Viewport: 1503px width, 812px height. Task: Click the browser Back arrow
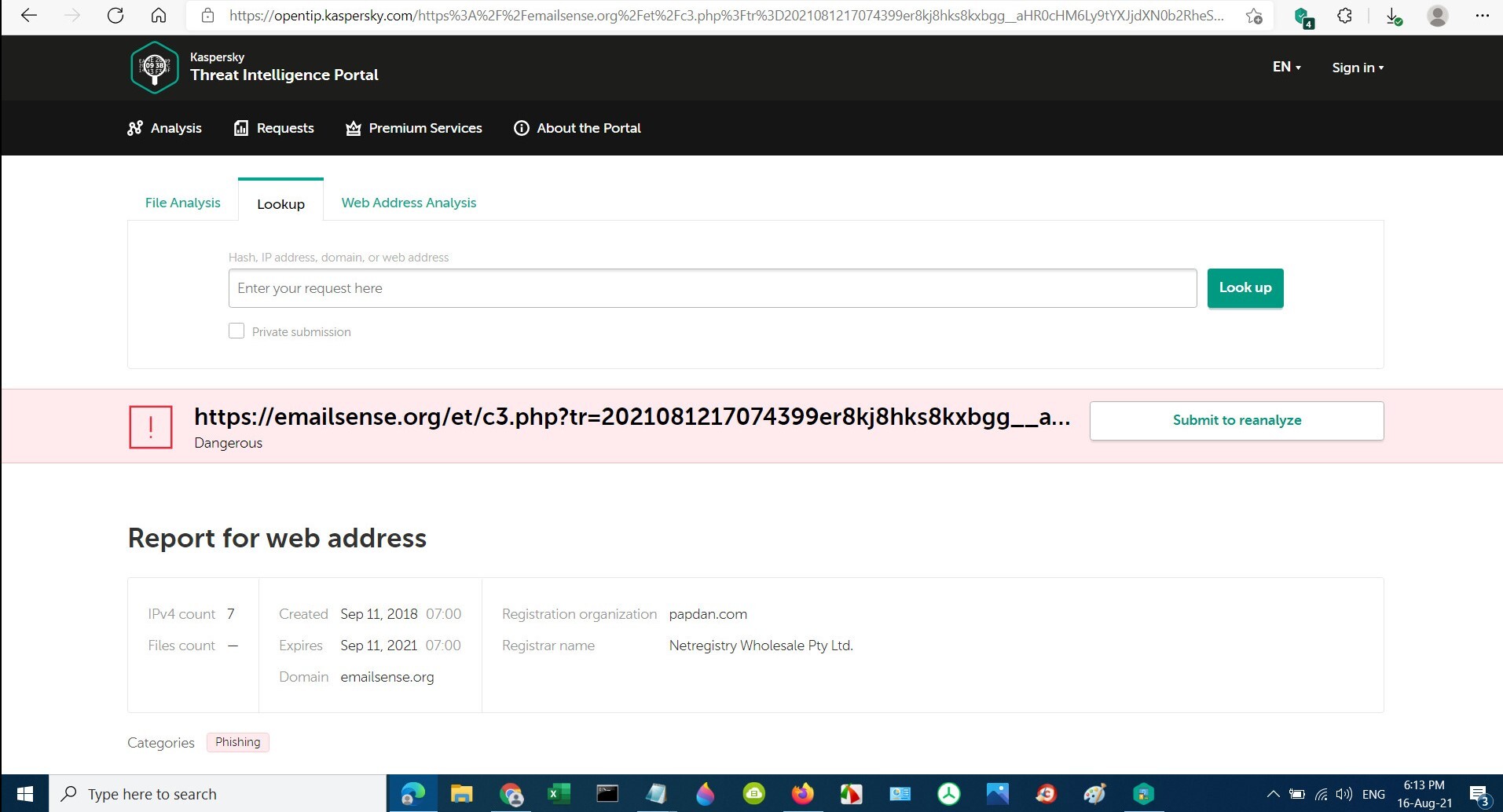point(29,16)
